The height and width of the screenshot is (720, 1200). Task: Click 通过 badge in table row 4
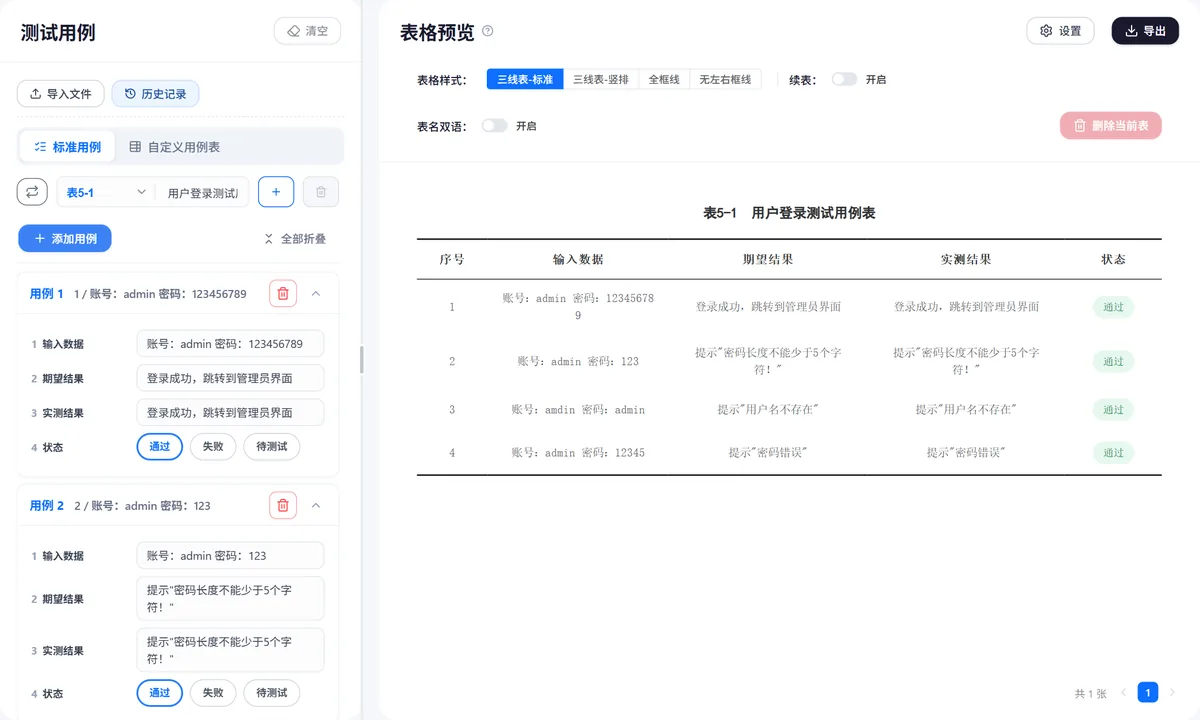(x=1113, y=453)
